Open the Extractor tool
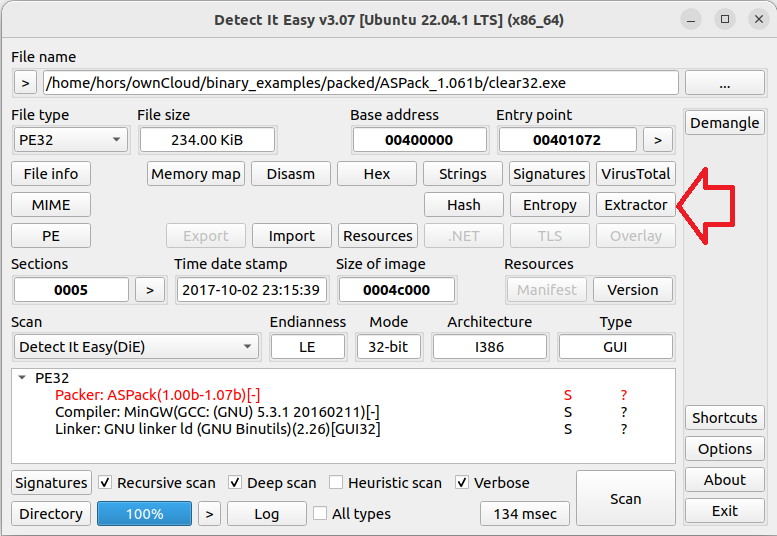Image resolution: width=777 pixels, height=536 pixels. (x=636, y=205)
